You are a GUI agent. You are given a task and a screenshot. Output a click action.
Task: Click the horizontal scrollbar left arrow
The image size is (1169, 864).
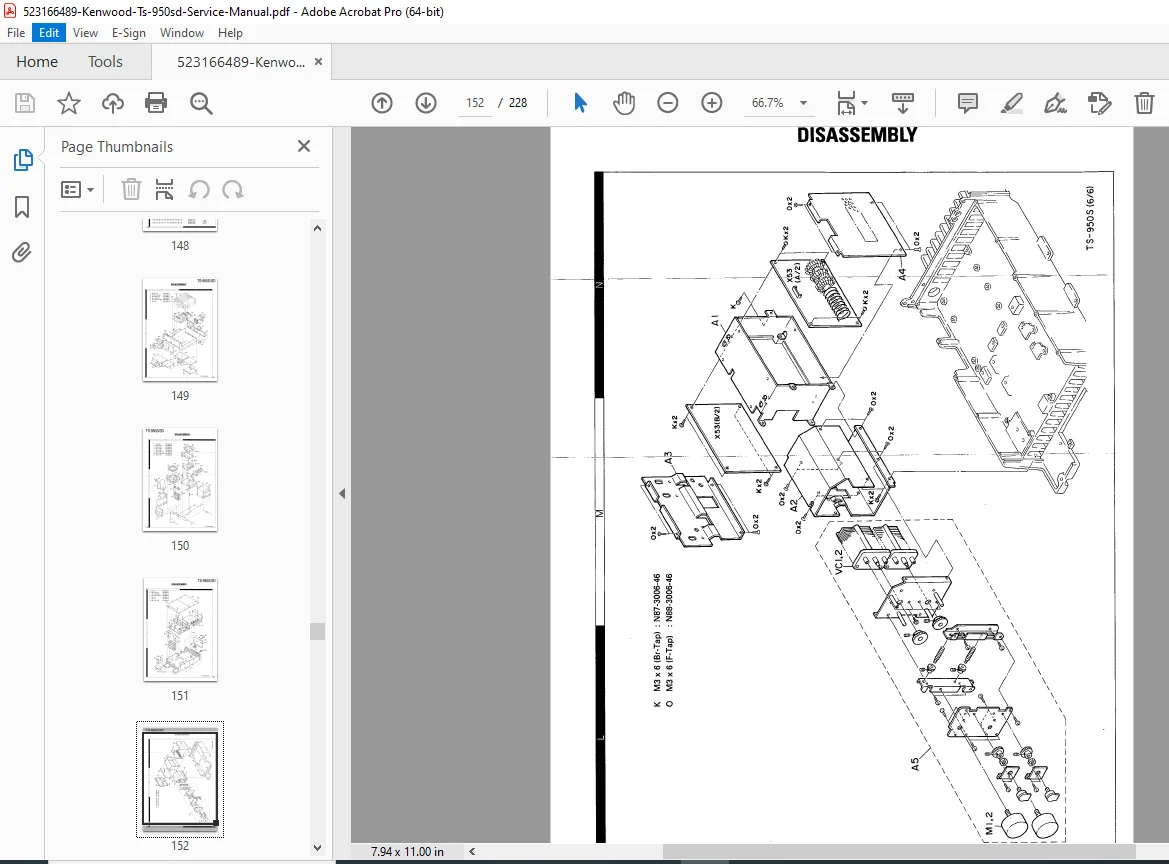(472, 851)
